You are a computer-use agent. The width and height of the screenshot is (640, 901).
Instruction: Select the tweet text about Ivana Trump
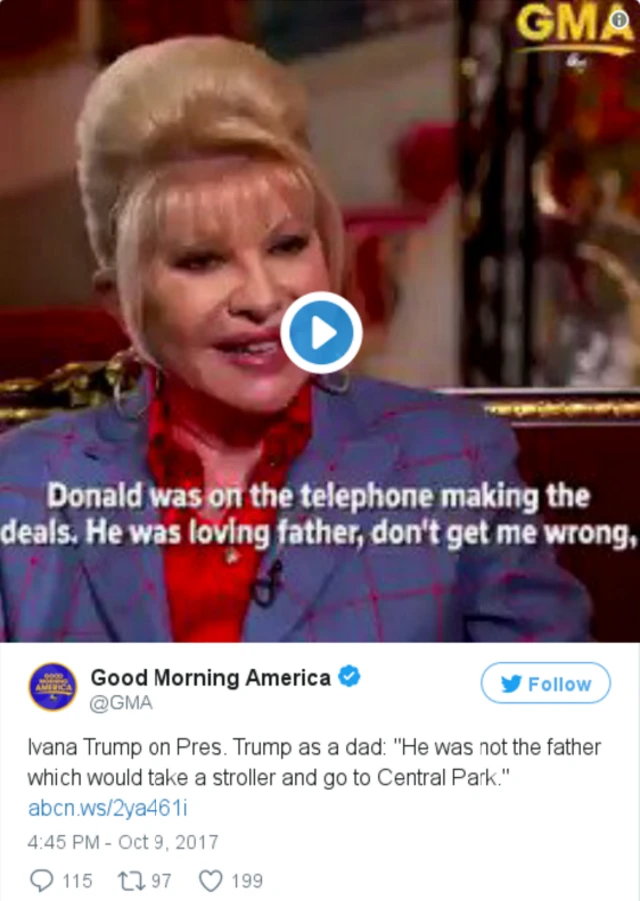coord(314,762)
